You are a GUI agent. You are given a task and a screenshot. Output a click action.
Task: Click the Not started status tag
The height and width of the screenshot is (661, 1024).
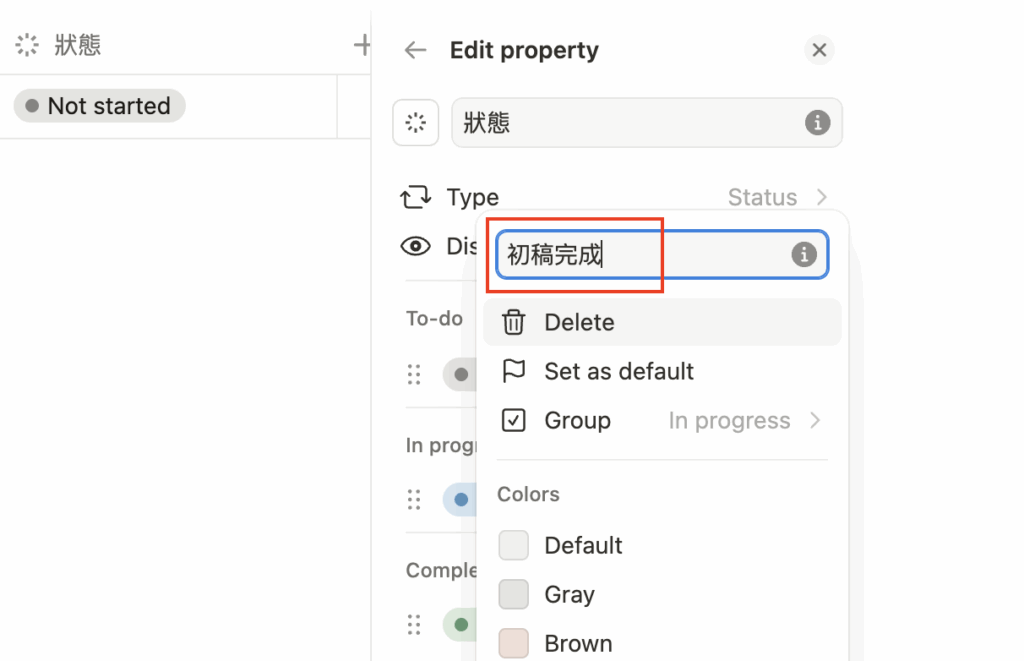[99, 106]
